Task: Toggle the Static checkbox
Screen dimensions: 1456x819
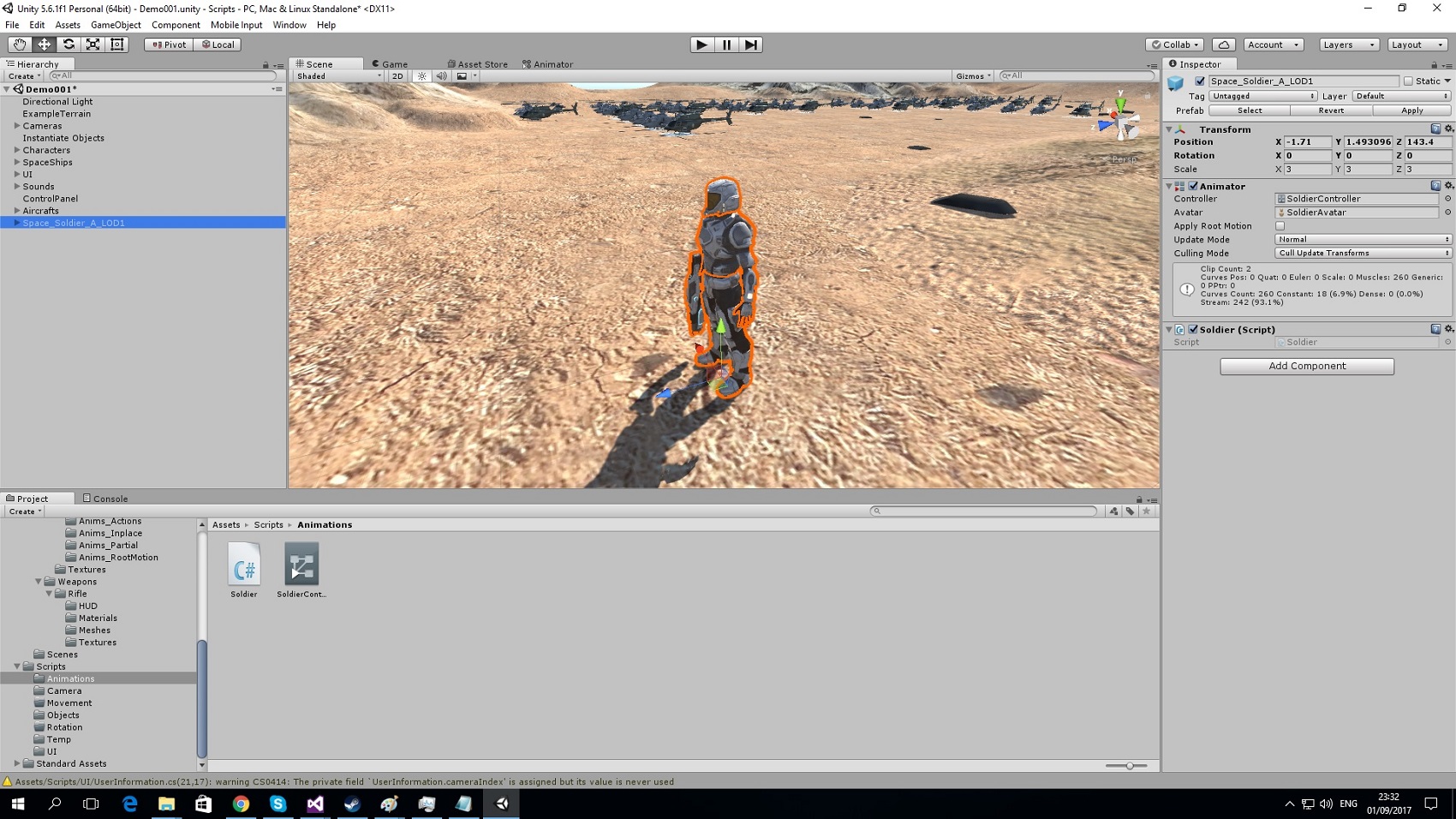Action: (x=1408, y=81)
